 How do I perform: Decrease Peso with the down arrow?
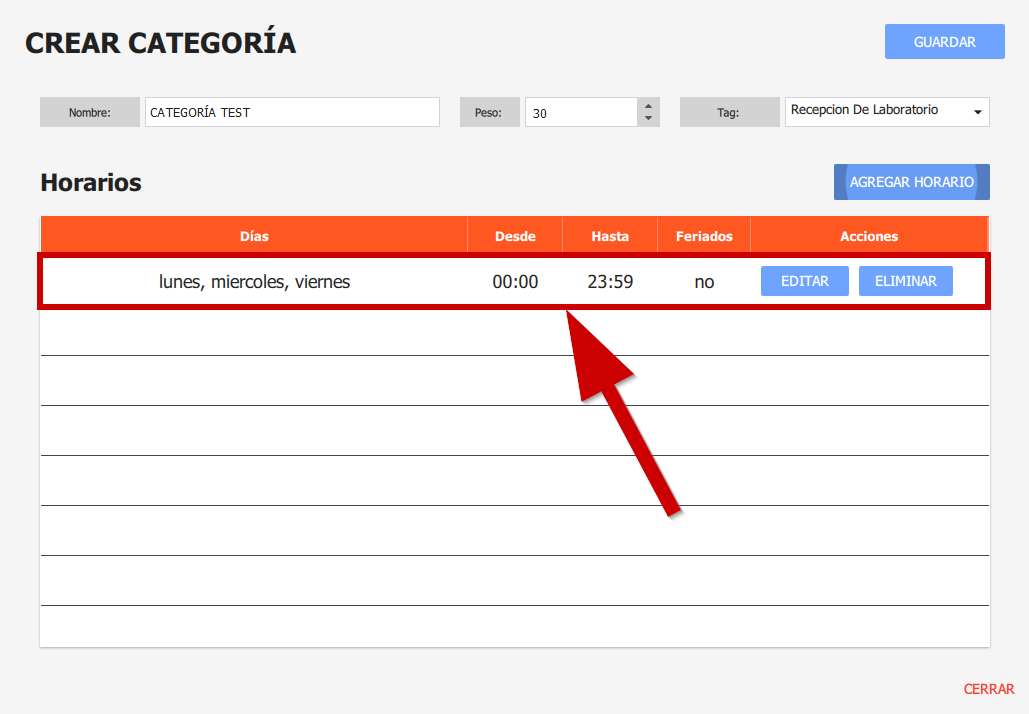[649, 119]
